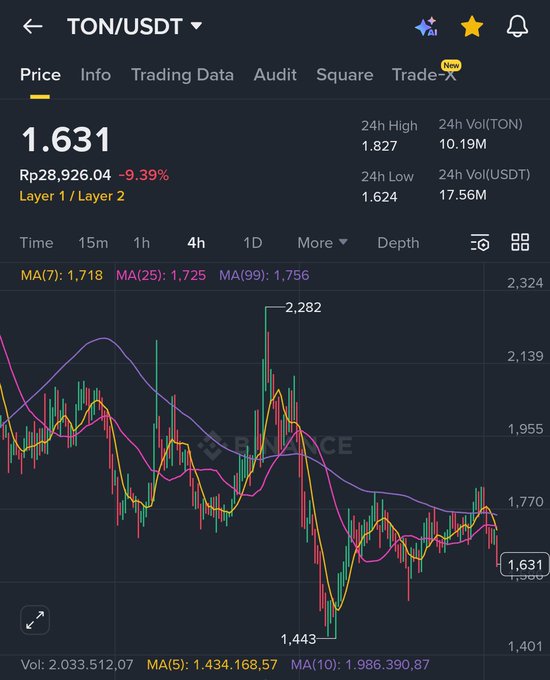Select the 1D chart interval

click(x=253, y=243)
